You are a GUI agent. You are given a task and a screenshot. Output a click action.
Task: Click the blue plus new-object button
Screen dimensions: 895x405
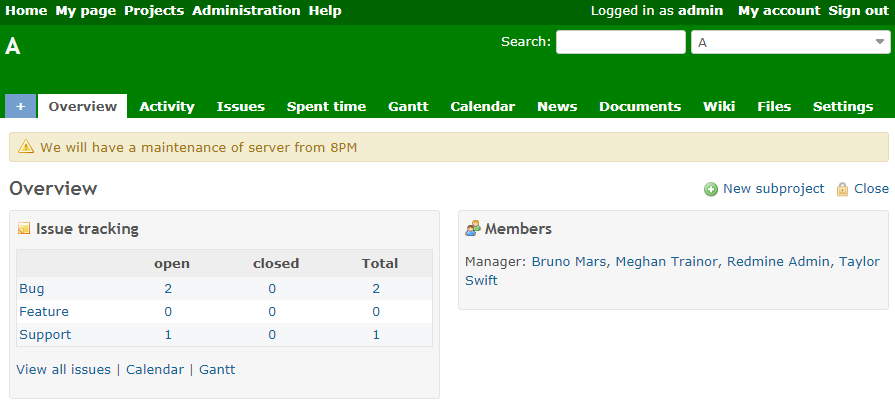tap(20, 106)
